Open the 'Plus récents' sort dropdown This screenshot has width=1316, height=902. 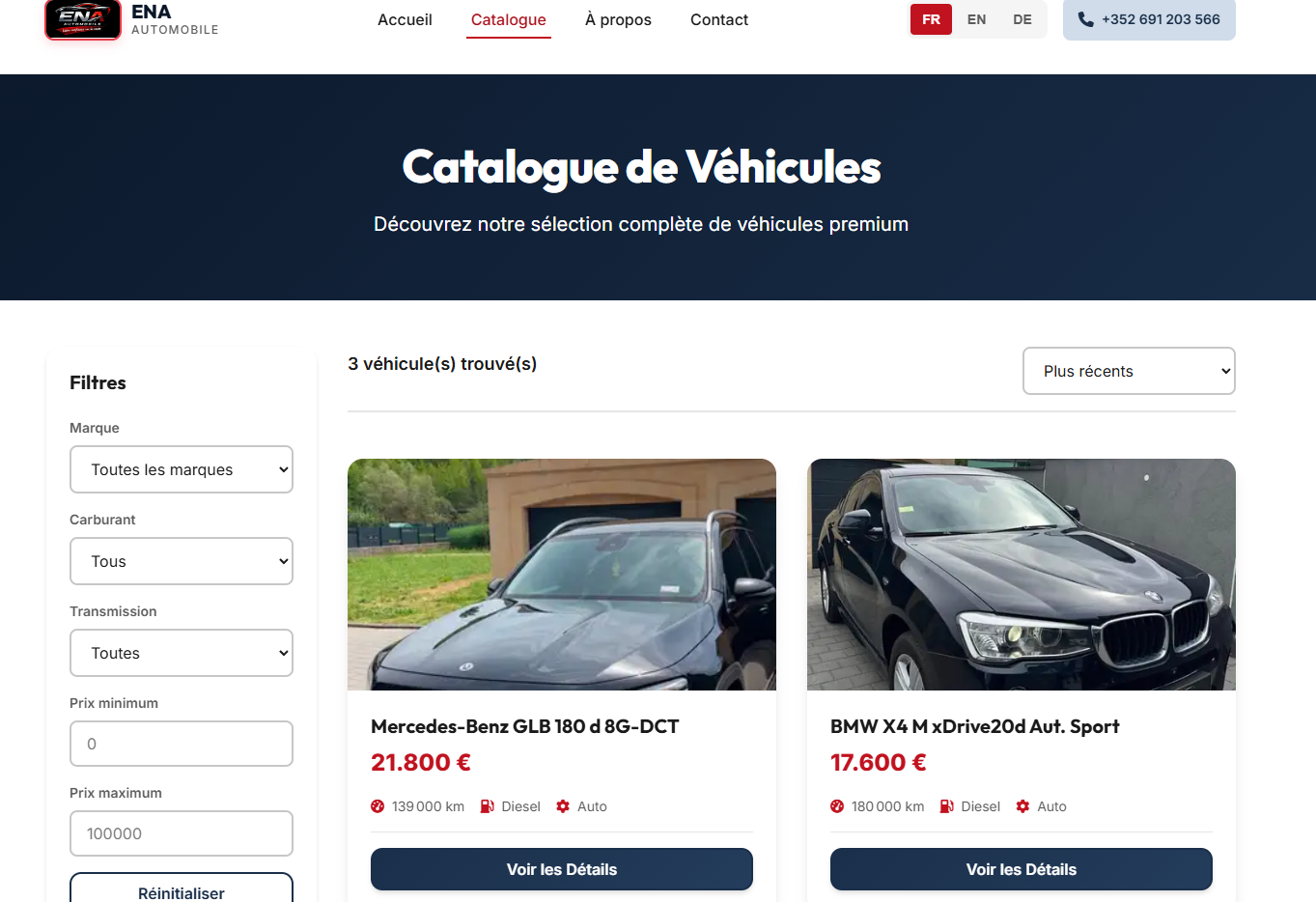(1129, 371)
